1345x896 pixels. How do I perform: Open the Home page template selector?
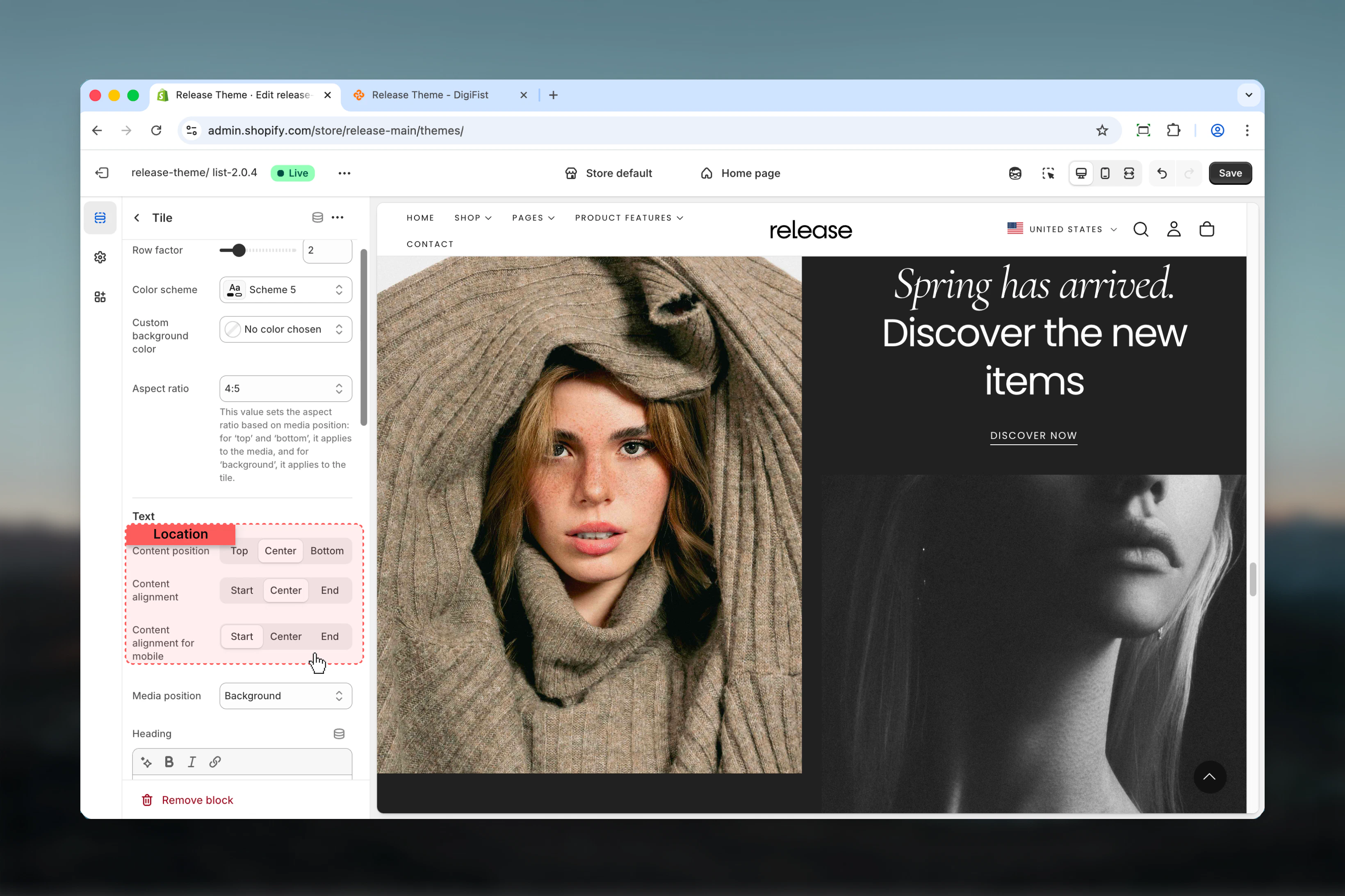click(x=741, y=173)
